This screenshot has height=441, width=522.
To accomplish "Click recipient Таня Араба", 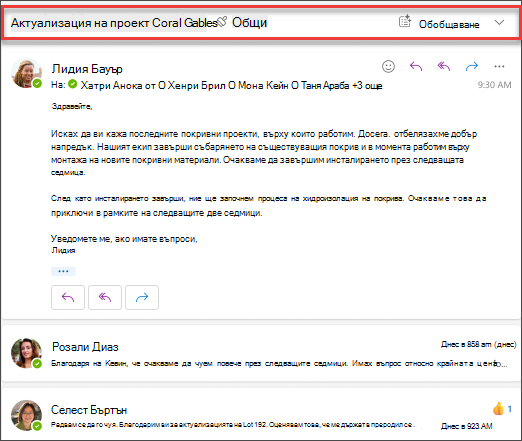I will tap(325, 85).
